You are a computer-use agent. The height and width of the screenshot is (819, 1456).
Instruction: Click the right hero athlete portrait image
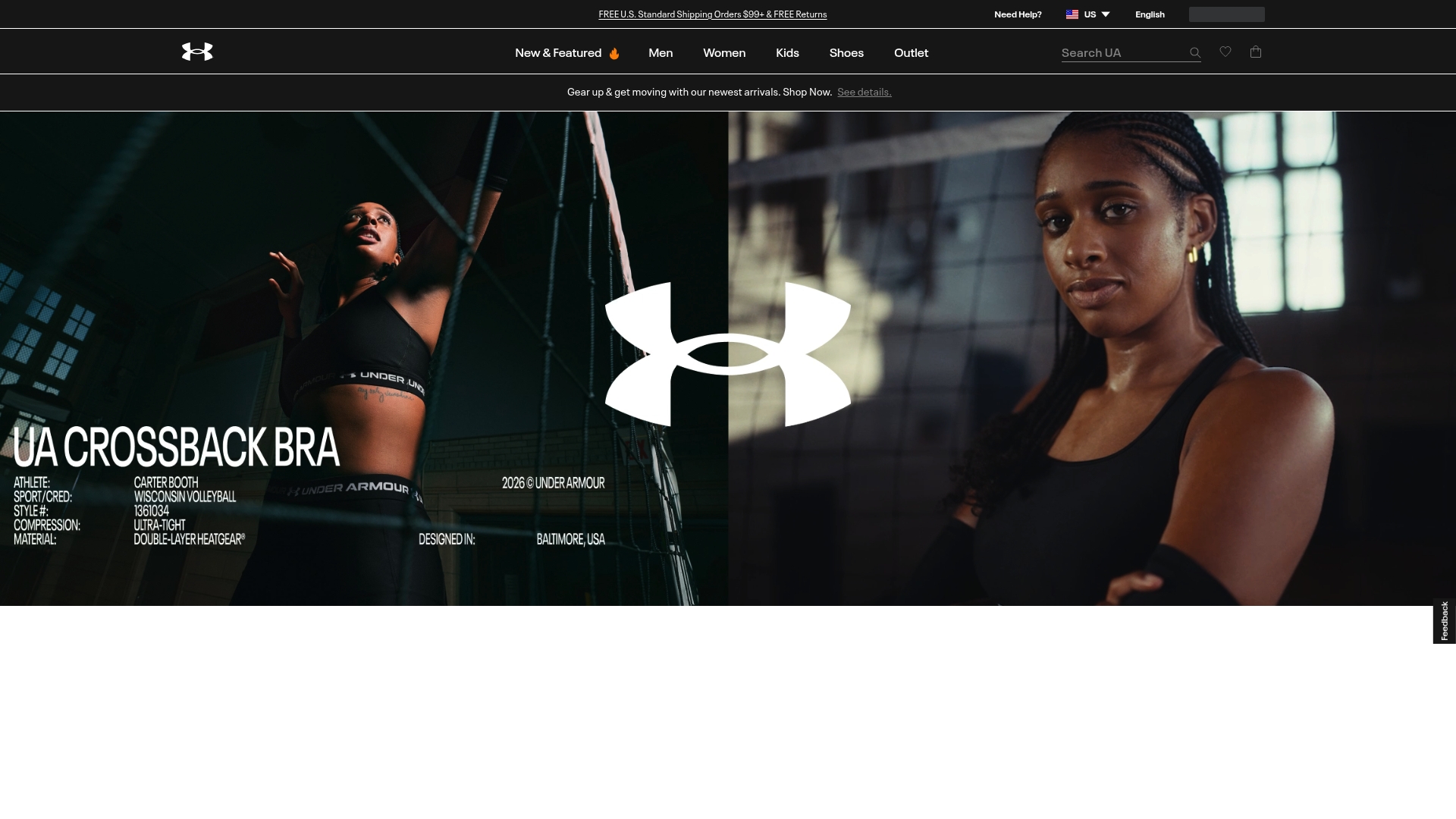pyautogui.click(x=1092, y=358)
